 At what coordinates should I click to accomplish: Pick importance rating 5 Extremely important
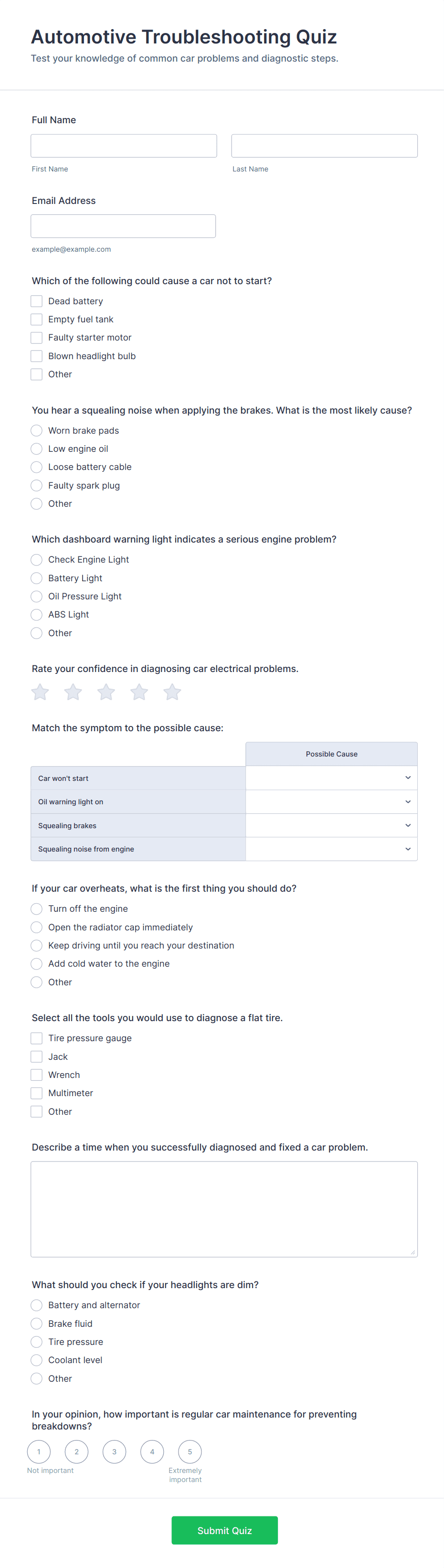(x=190, y=1452)
